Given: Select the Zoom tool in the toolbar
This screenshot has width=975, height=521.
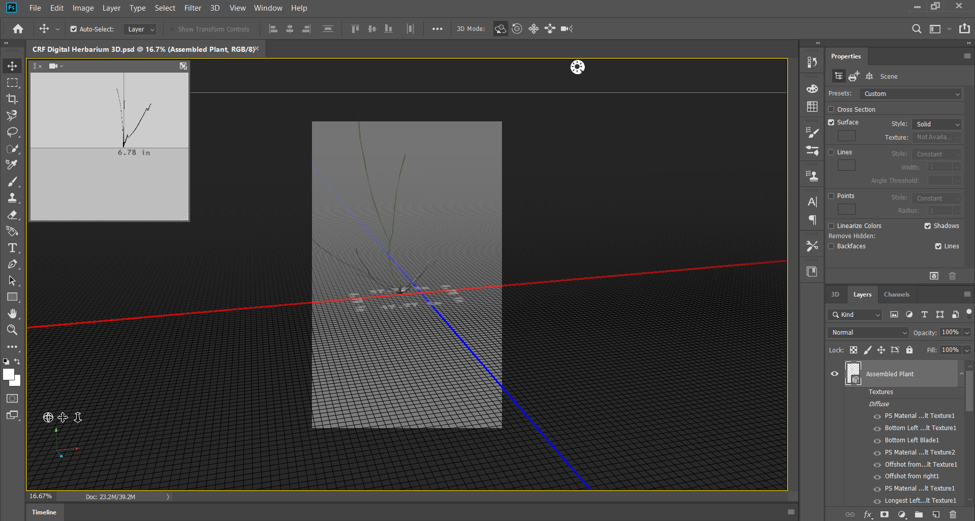Looking at the screenshot, I should pos(12,330).
